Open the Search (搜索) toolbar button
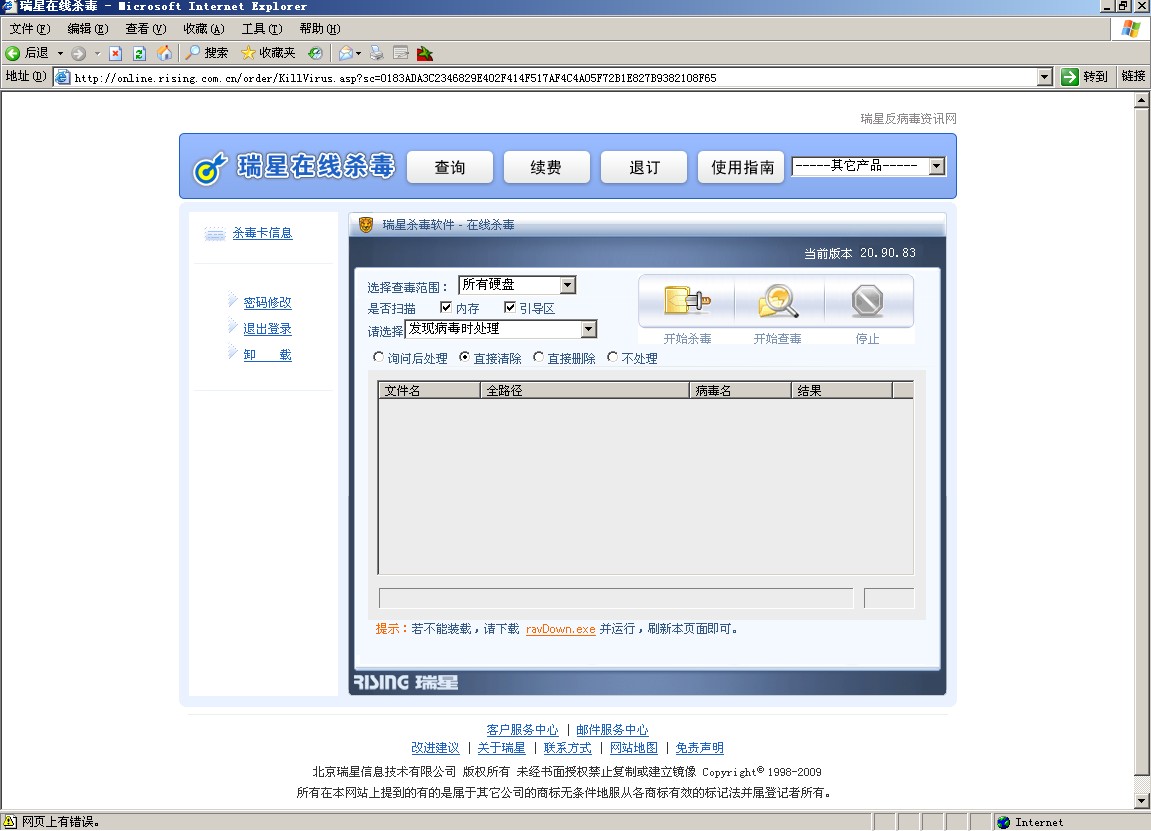Viewport: 1151px width, 831px height. point(206,53)
